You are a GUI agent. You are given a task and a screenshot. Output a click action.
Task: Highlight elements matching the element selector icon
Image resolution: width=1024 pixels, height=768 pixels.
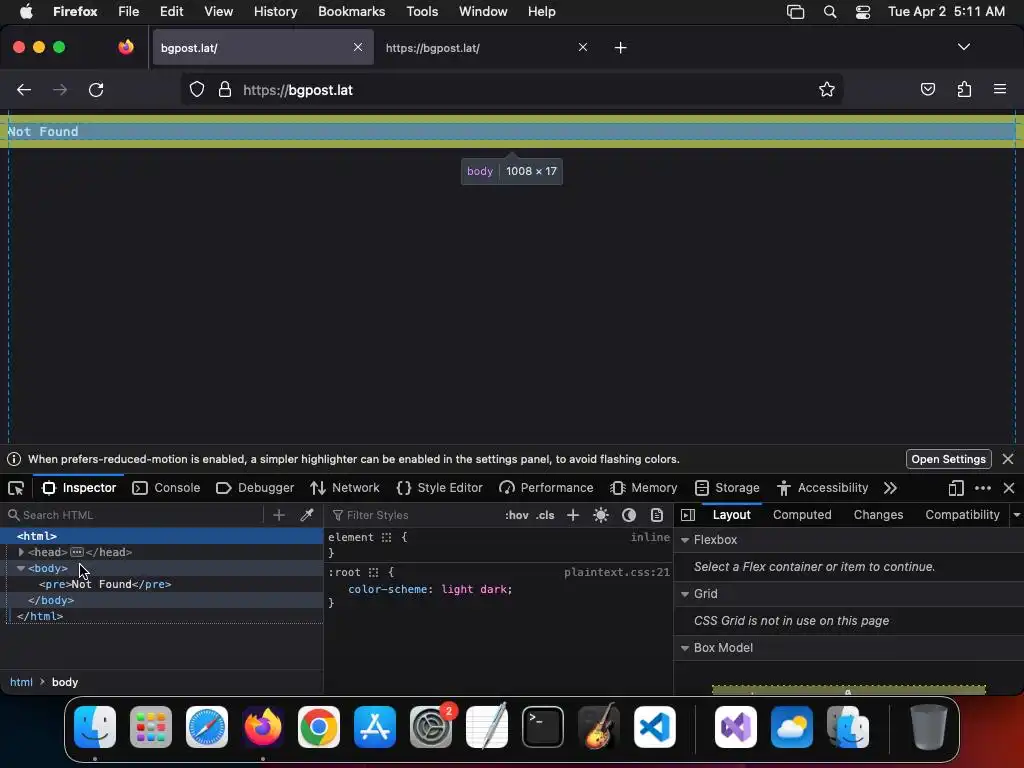pos(386,537)
